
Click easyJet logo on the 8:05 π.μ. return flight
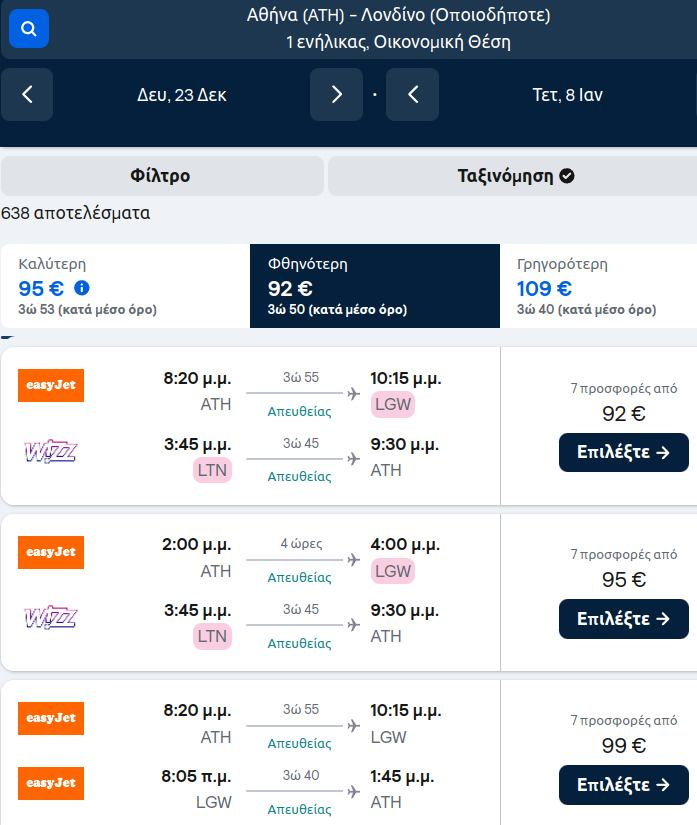(x=51, y=783)
